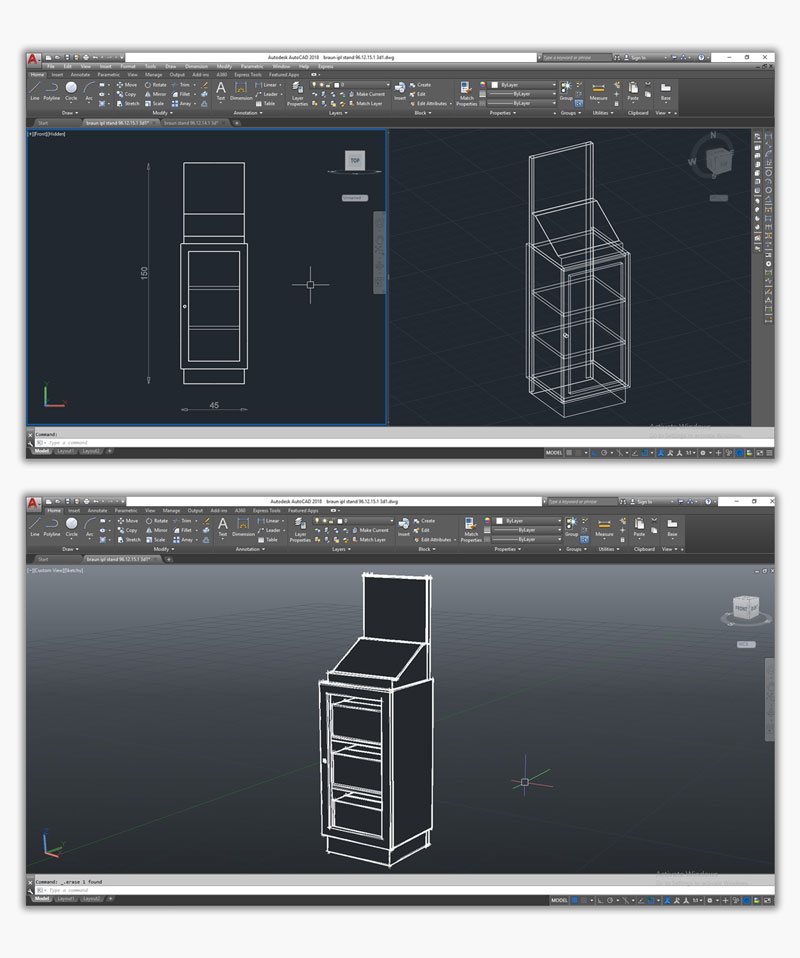Expand Utilities panel in upper window
800x958 pixels.
(x=603, y=113)
